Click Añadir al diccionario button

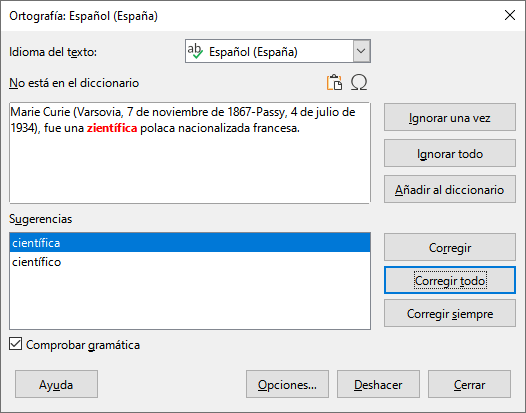click(450, 189)
